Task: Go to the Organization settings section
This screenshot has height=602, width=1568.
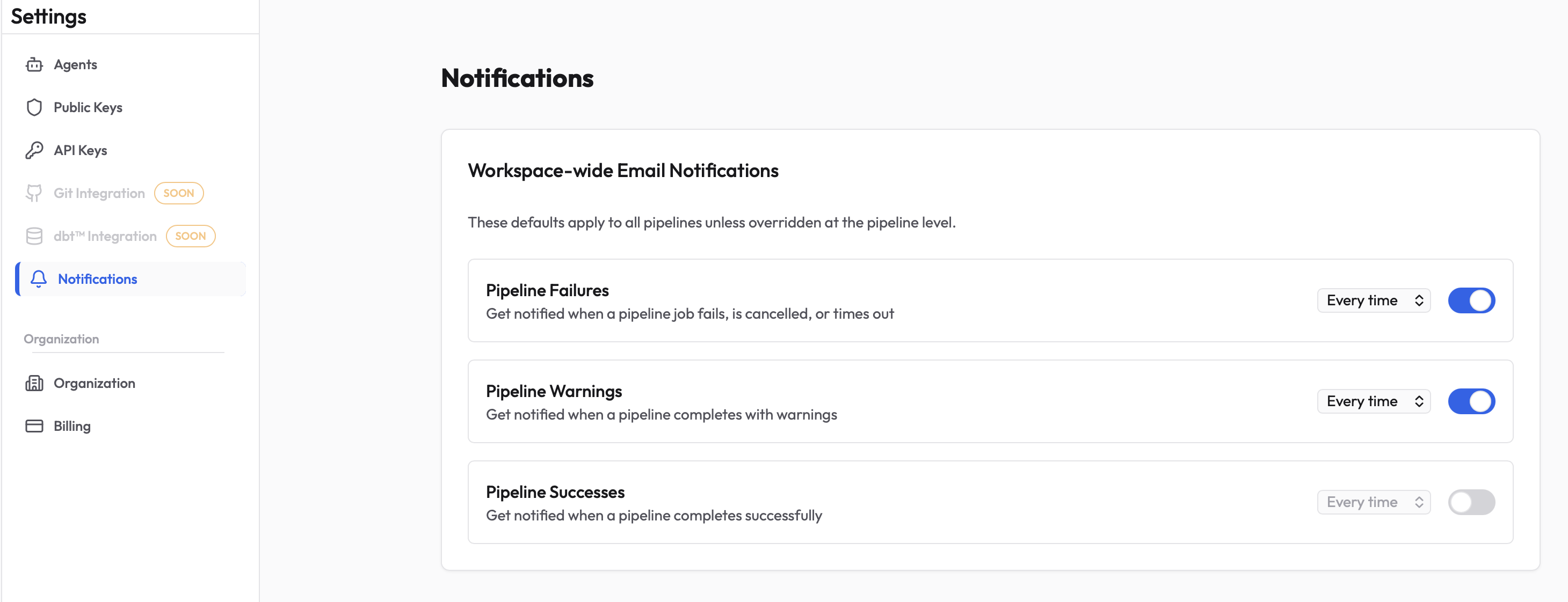Action: point(95,383)
